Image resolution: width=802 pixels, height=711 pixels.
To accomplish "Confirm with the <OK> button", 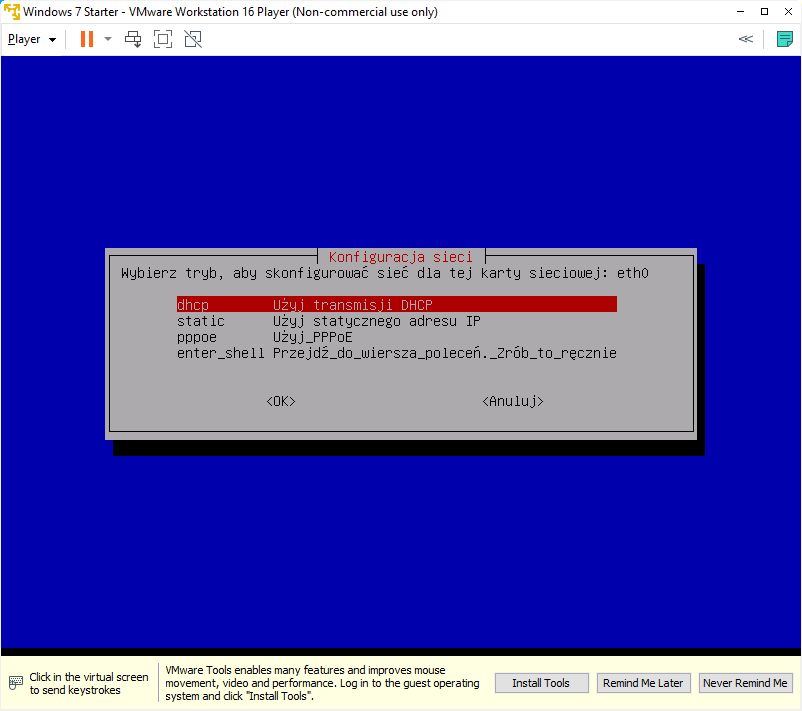I will [281, 401].
